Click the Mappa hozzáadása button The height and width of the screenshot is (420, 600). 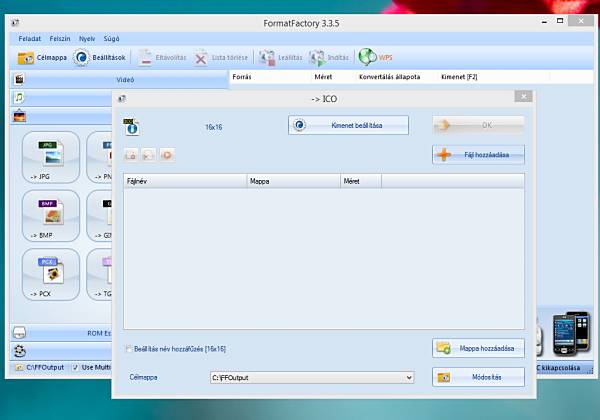(478, 348)
